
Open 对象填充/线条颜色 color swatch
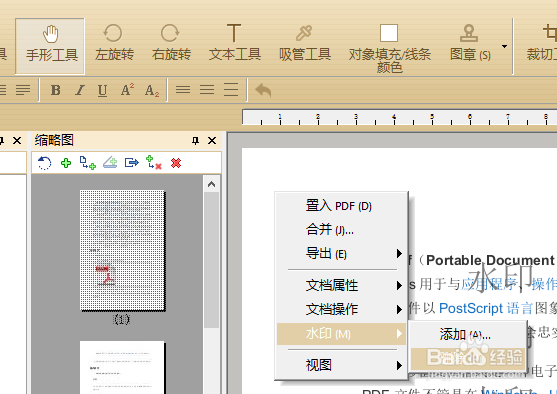click(389, 48)
